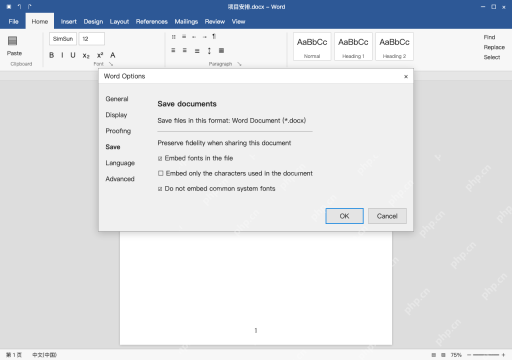Image resolution: width=512 pixels, height=360 pixels.
Task: Close the Word Options dialog
Action: tap(406, 77)
